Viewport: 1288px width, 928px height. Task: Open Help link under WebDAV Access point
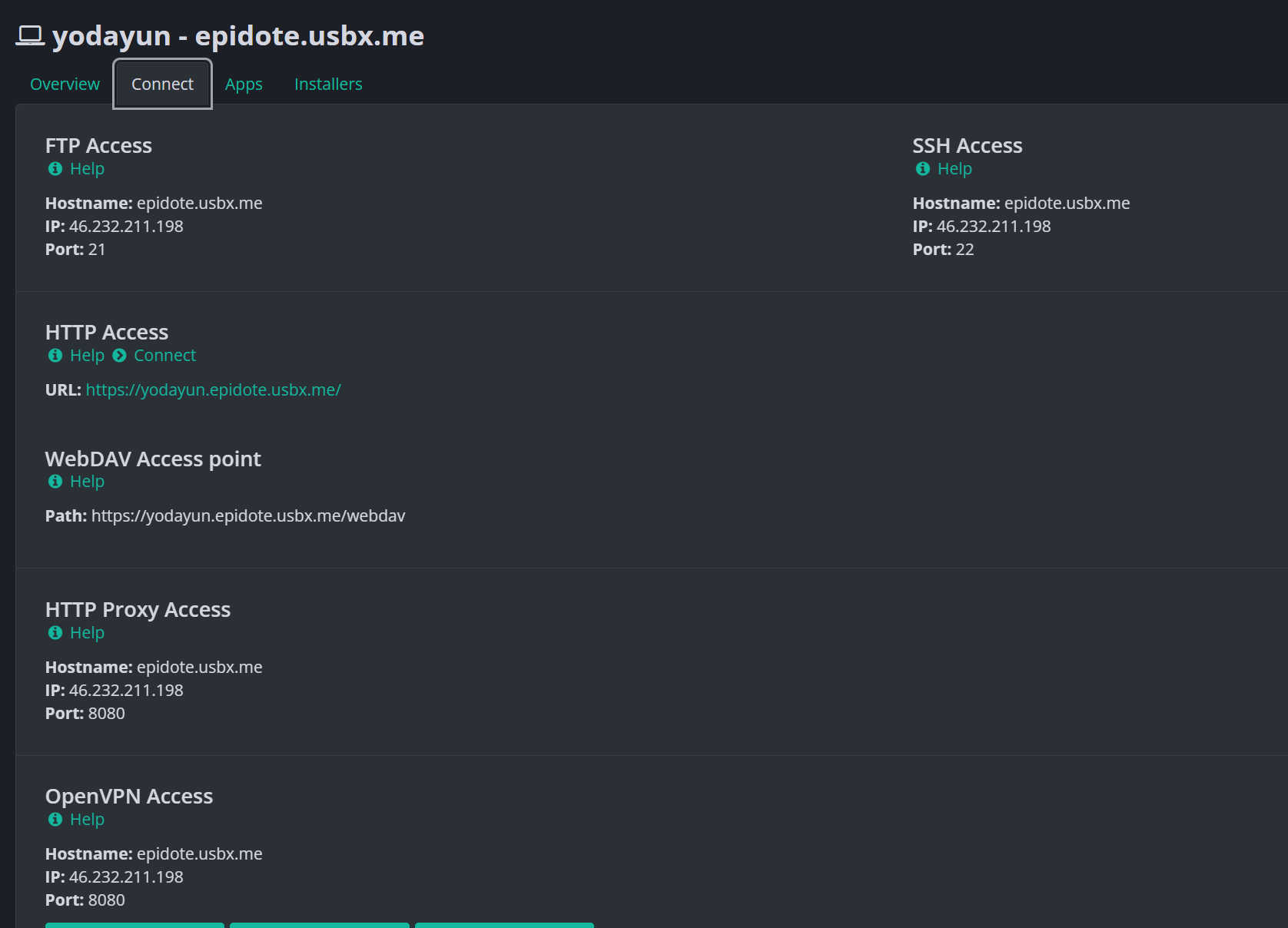click(87, 481)
